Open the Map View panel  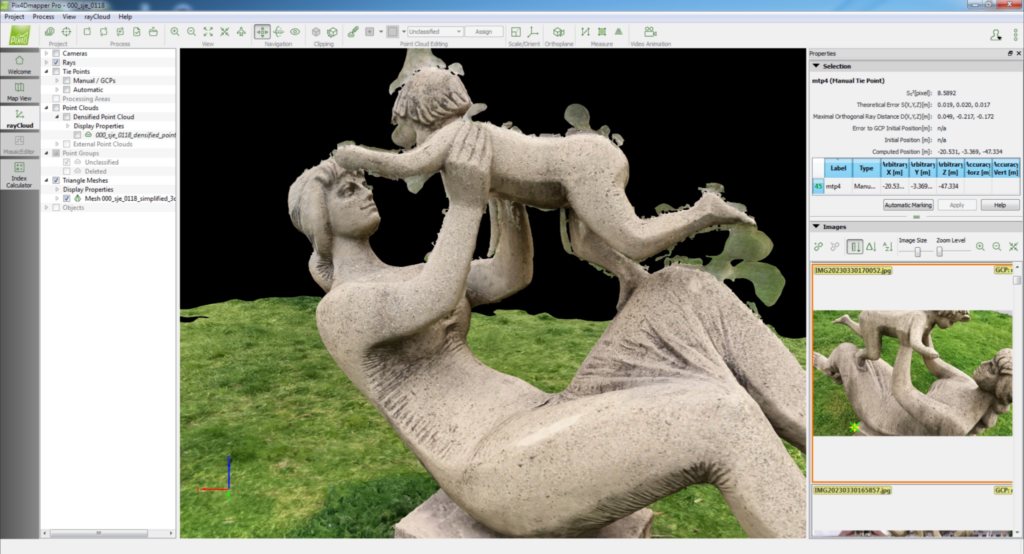coord(19,91)
